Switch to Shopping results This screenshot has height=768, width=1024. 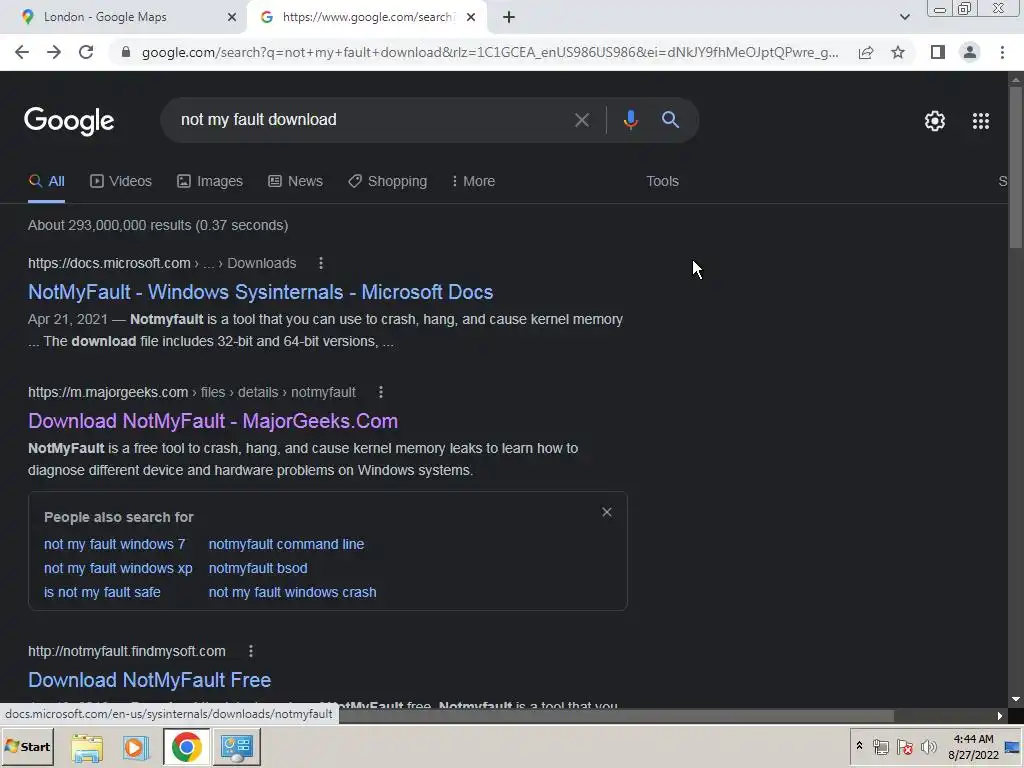click(x=387, y=182)
